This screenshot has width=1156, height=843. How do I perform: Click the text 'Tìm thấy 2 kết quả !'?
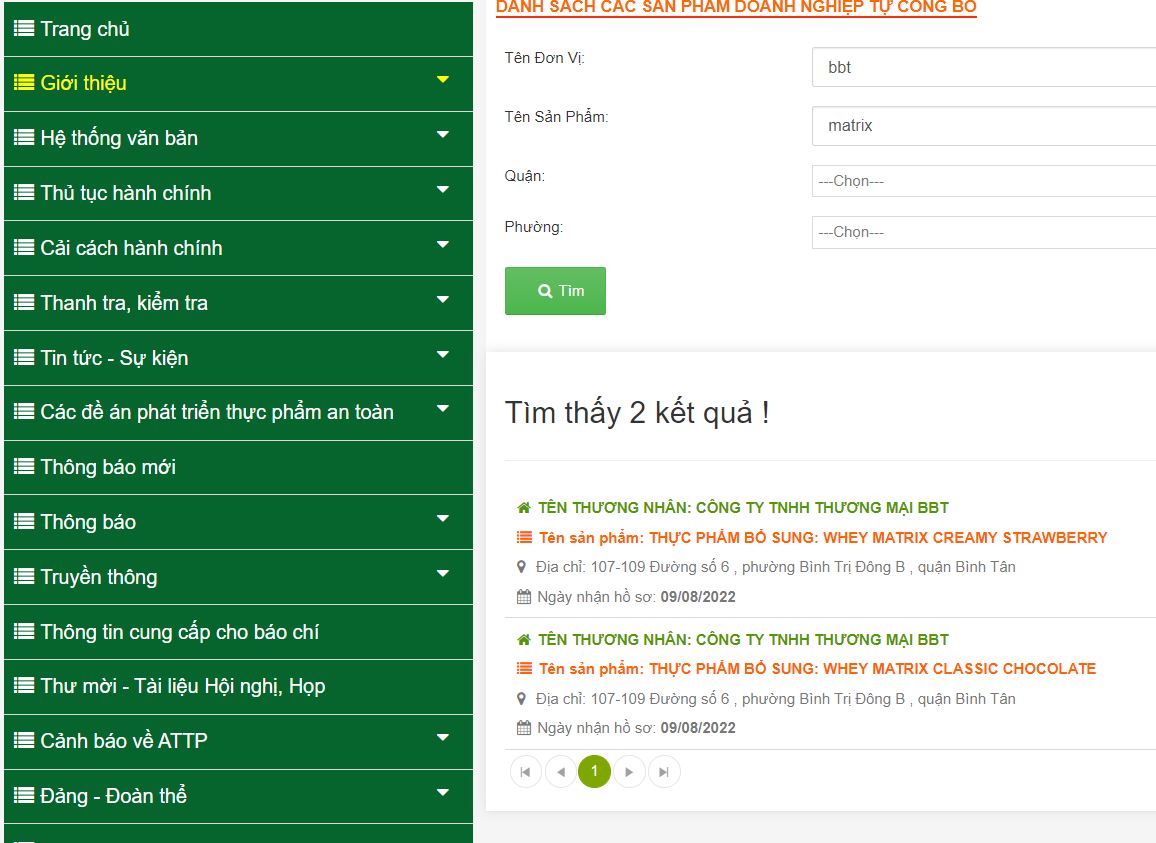[637, 412]
